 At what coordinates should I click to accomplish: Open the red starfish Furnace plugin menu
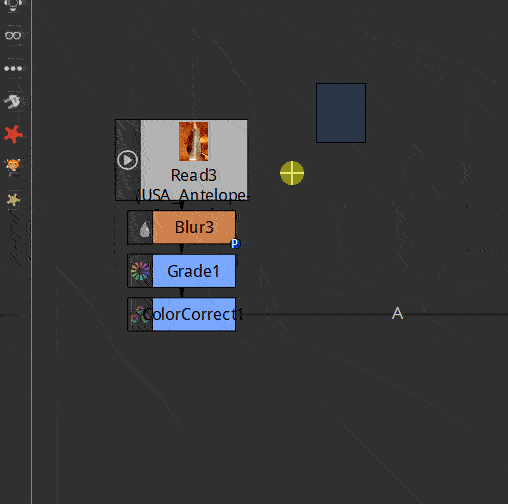[x=13, y=134]
